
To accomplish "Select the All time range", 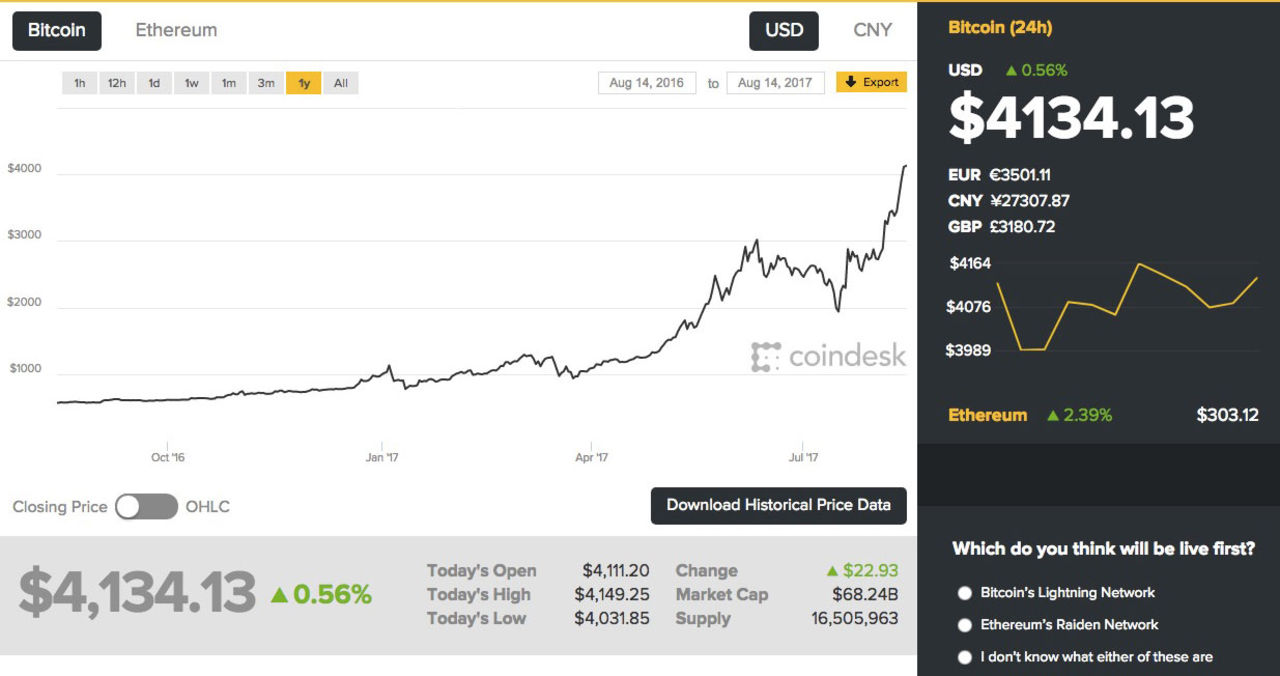I will click(x=340, y=83).
